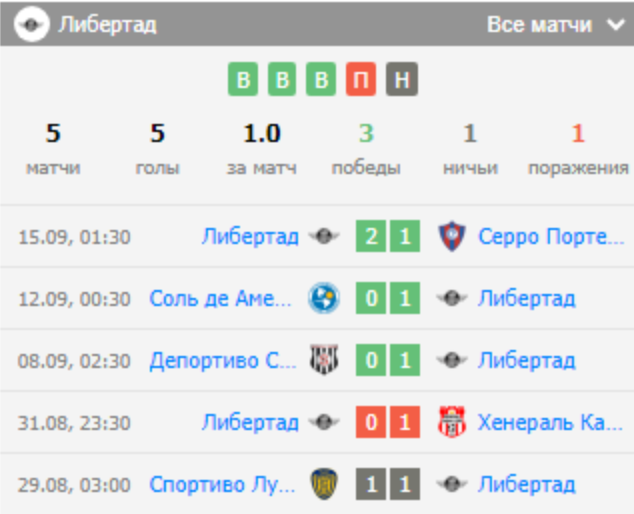Open the Соль де Аме... team link
The height and width of the screenshot is (514, 634).
pos(222,298)
